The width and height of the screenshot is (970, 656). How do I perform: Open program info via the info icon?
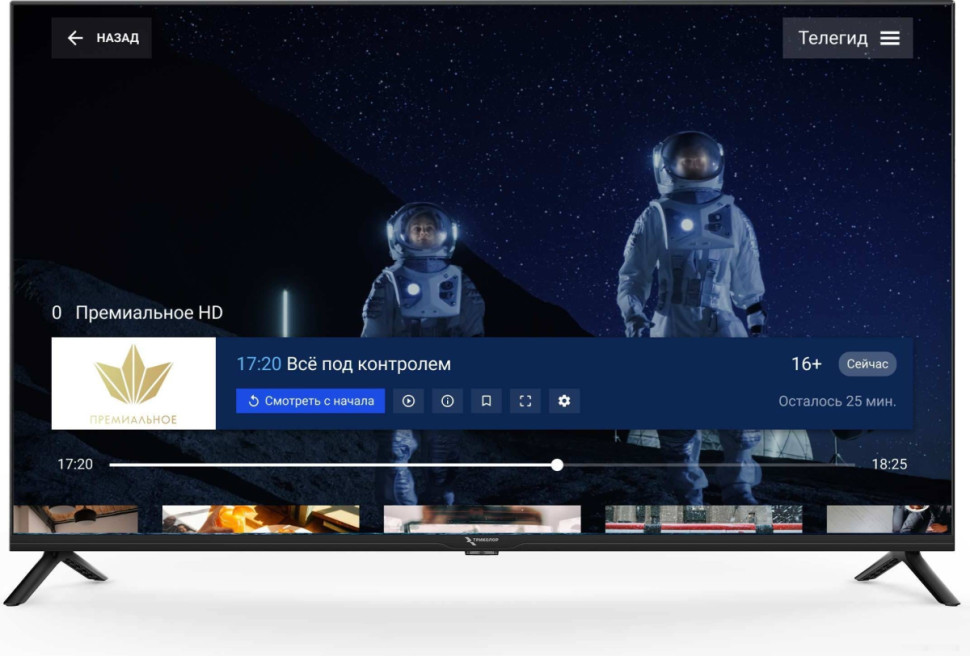[447, 401]
